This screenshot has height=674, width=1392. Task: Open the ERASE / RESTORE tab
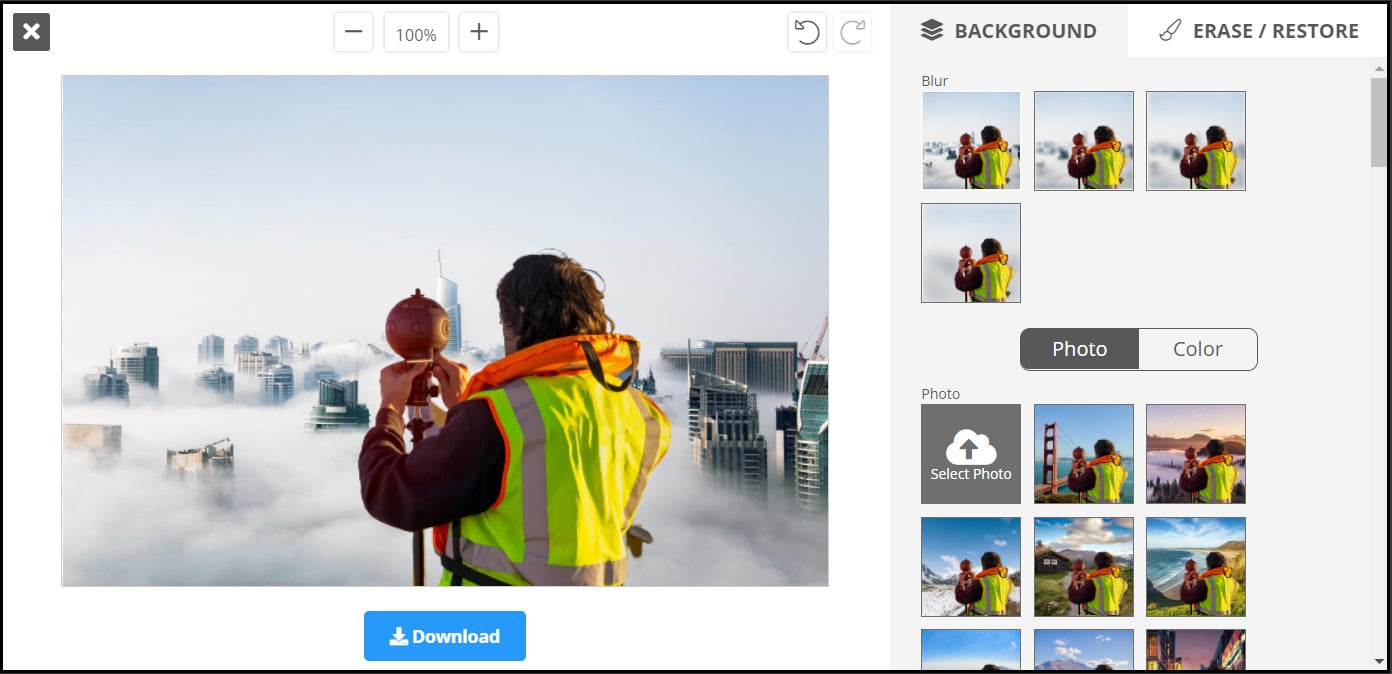pos(1259,31)
